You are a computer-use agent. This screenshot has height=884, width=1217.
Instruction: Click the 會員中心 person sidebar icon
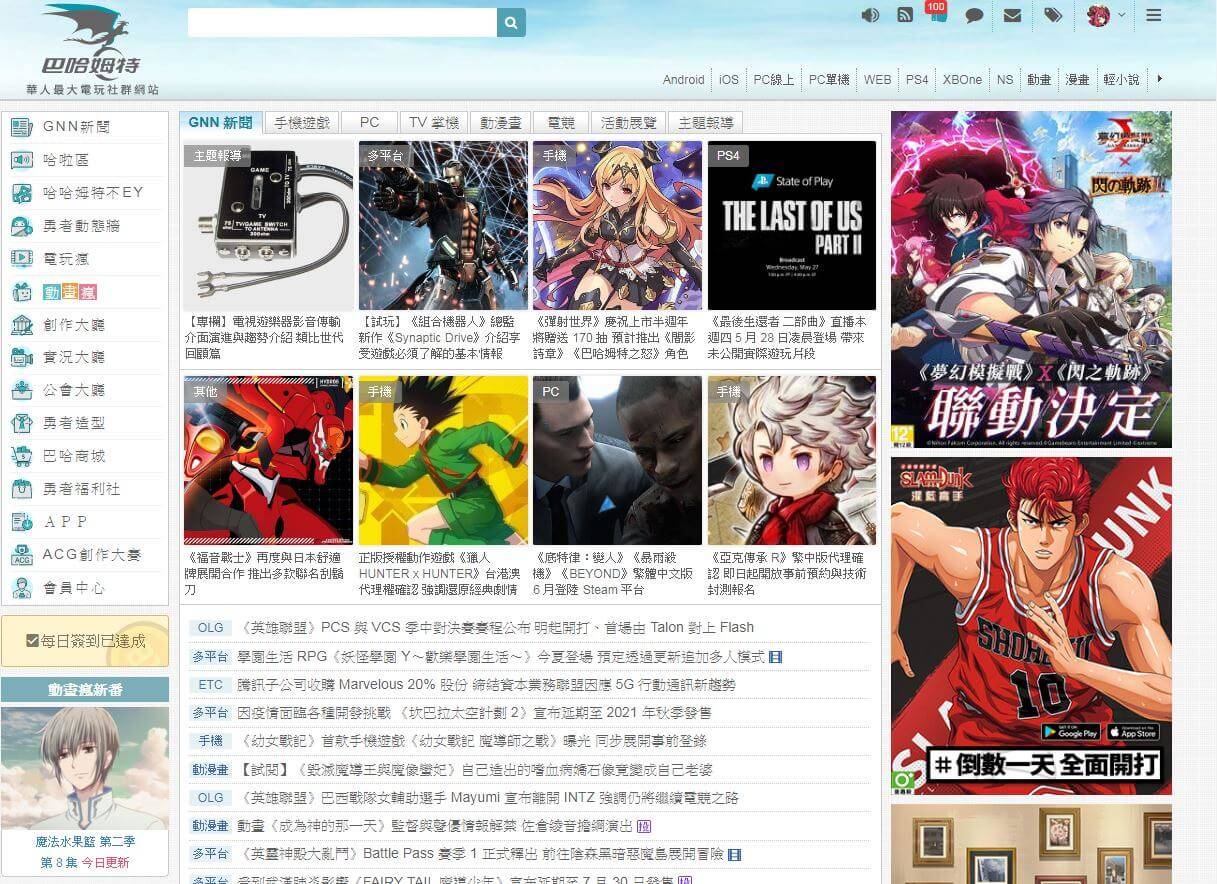coord(21,588)
